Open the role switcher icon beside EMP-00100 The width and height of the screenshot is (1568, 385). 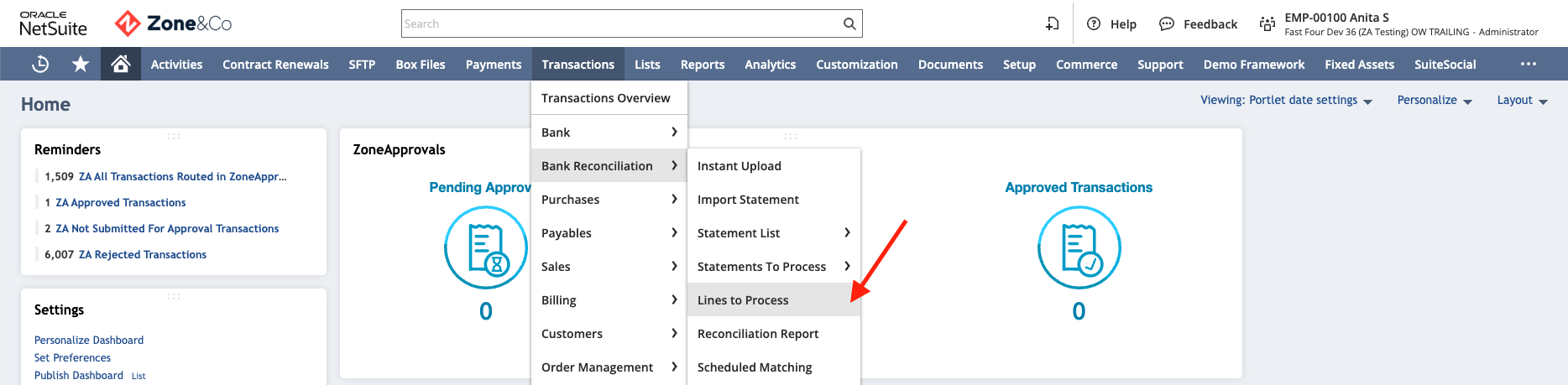coord(1267,23)
